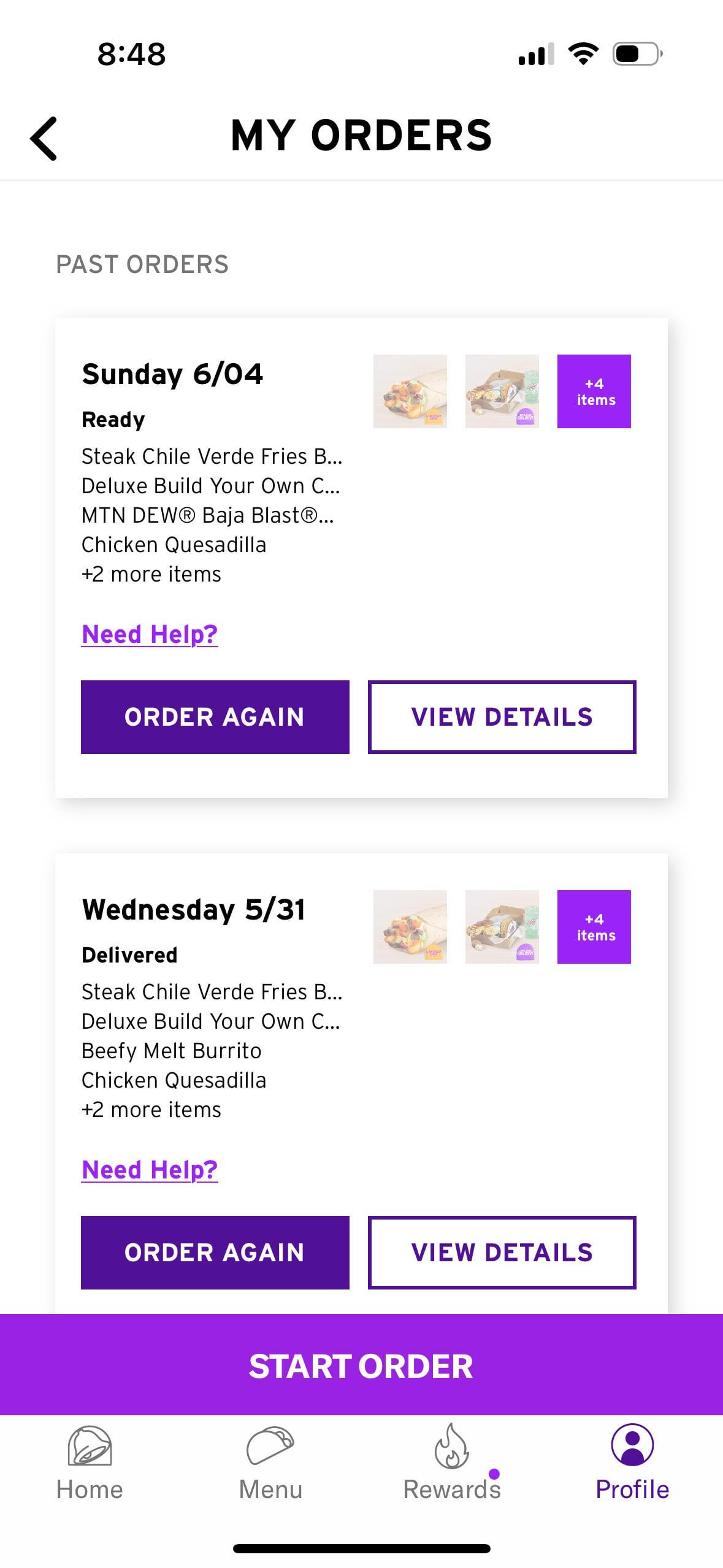Reorder the Wednesday 5/31 order
723x1568 pixels.
coord(215,1253)
